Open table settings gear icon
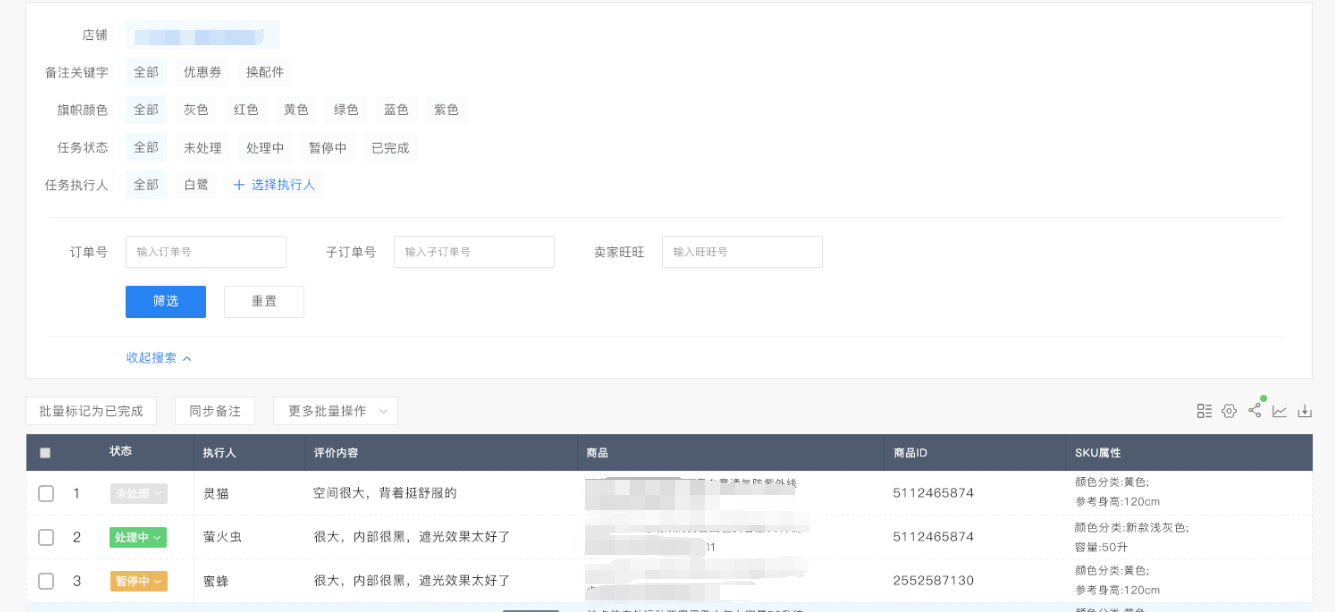This screenshot has width=1335, height=612. tap(1229, 411)
